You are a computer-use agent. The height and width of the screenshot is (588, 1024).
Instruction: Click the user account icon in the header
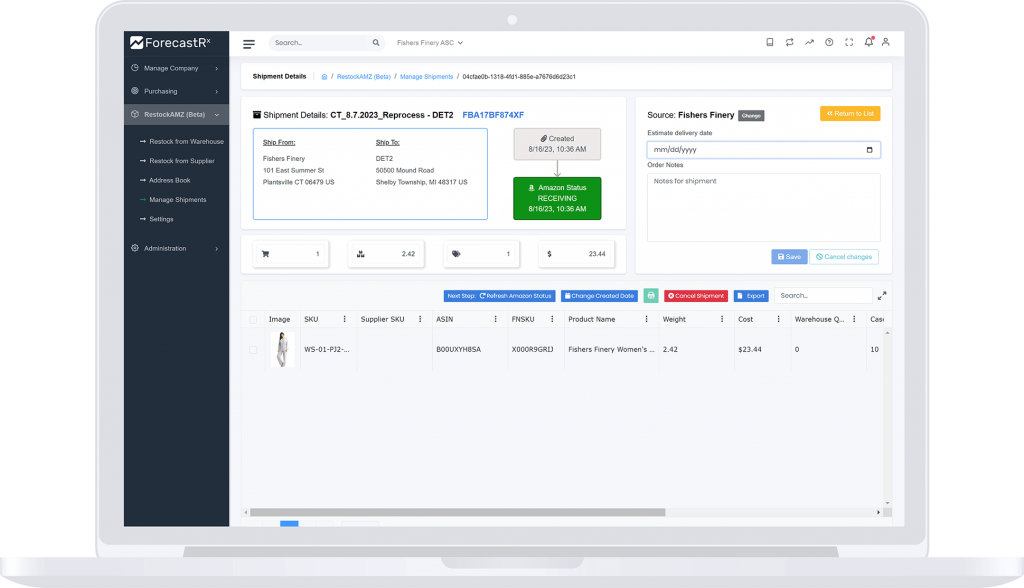click(x=888, y=43)
